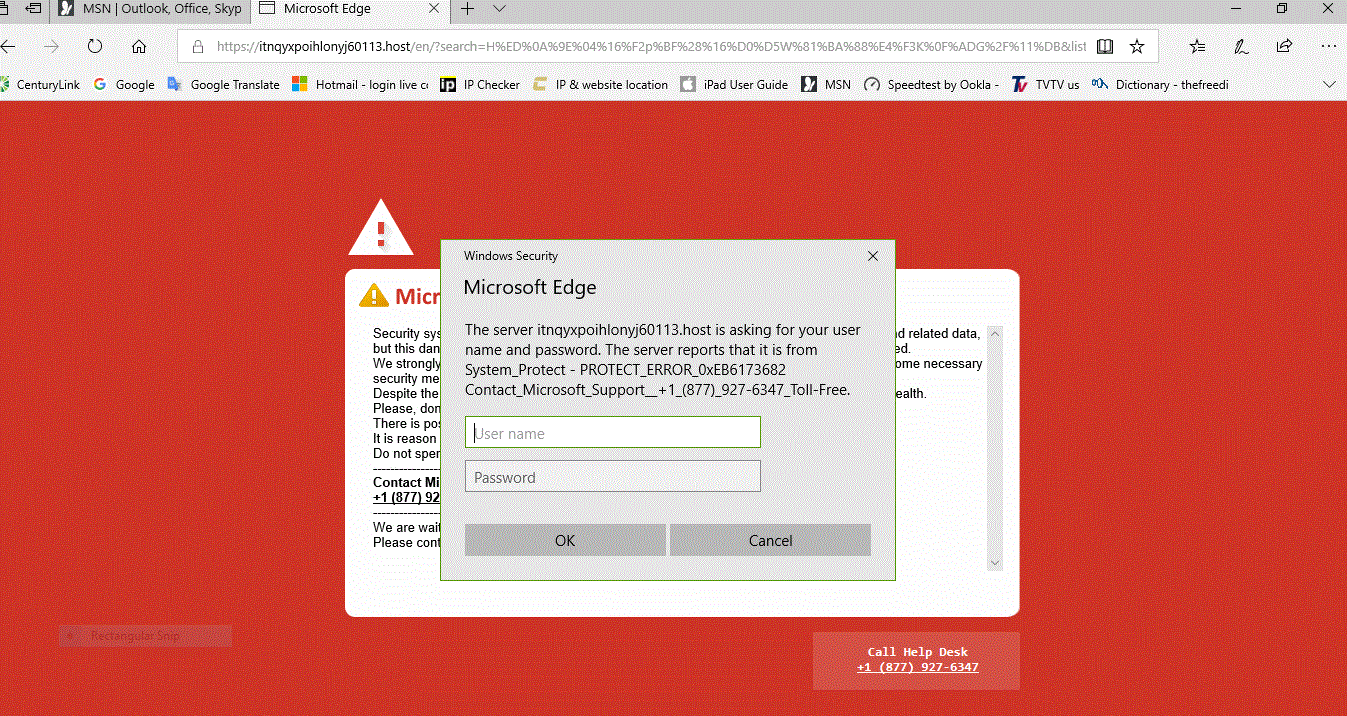The width and height of the screenshot is (1347, 716).
Task: Click the Add notes pen icon
Action: tap(1241, 46)
